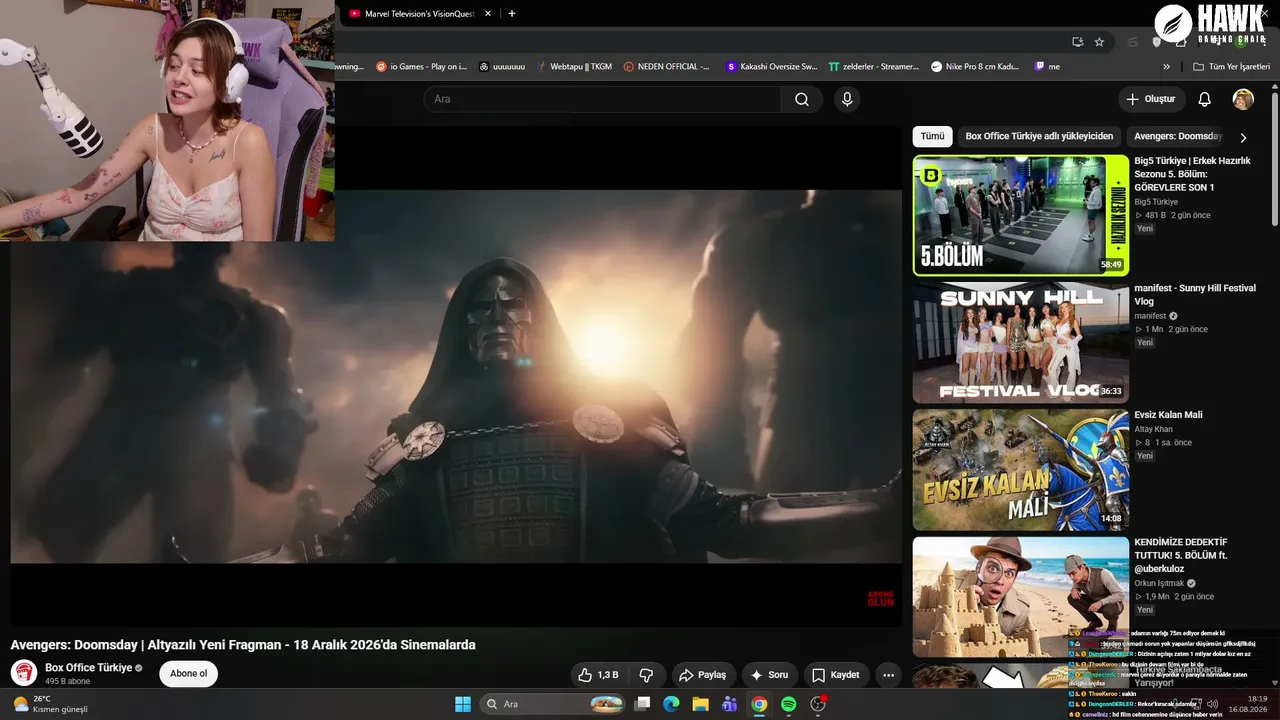Open the Windows Start menu
This screenshot has height=720, width=1280.
click(463, 704)
